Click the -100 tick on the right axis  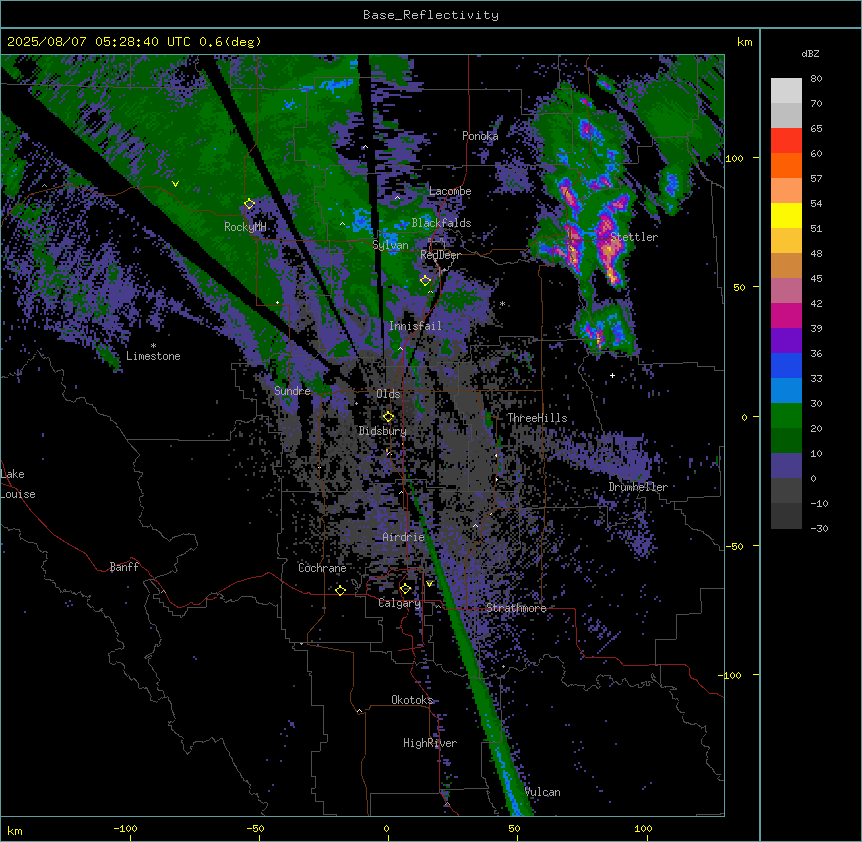point(731,675)
